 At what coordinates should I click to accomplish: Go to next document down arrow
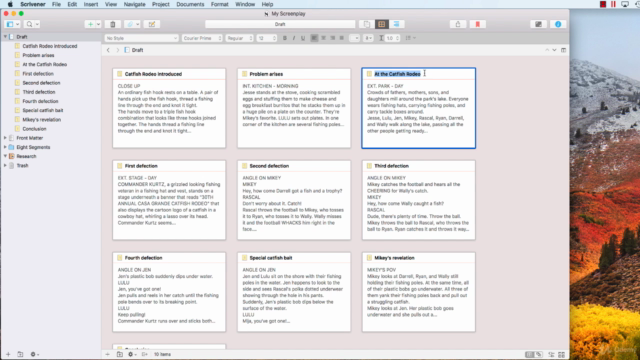coord(554,50)
